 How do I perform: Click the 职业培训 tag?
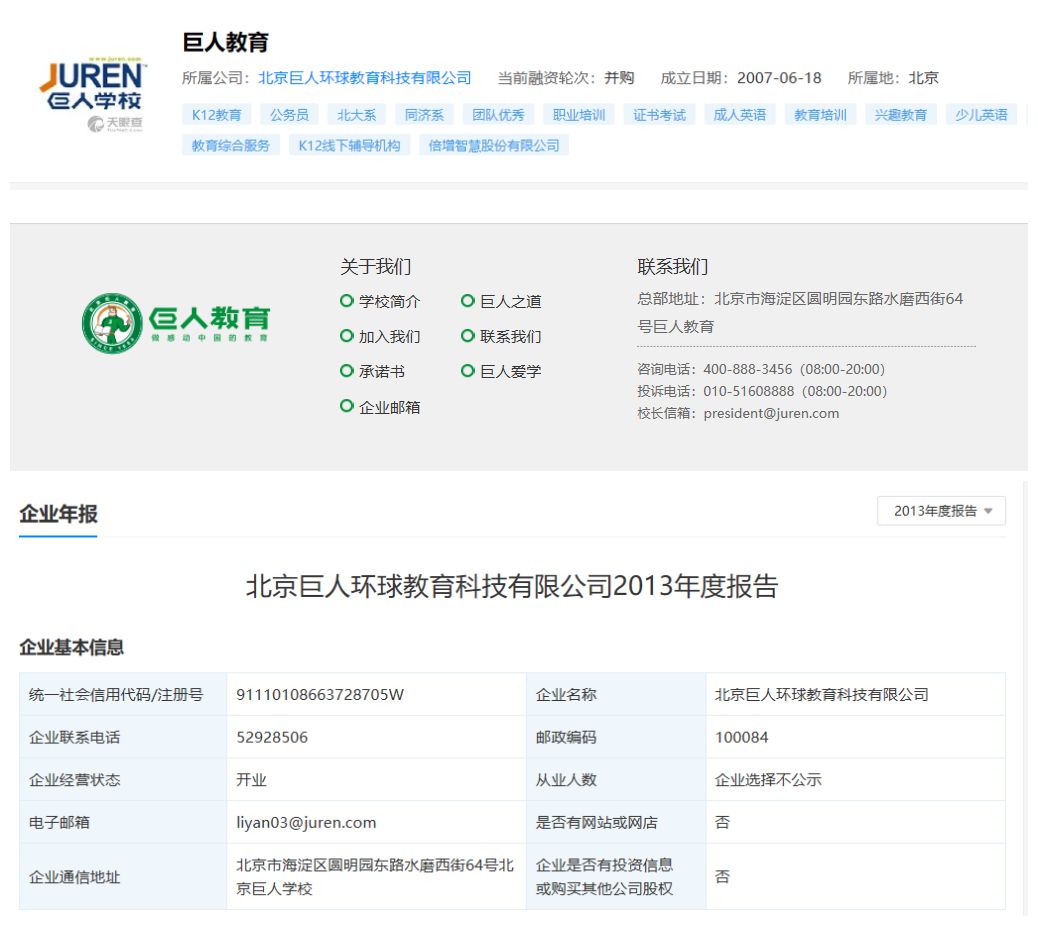click(579, 115)
